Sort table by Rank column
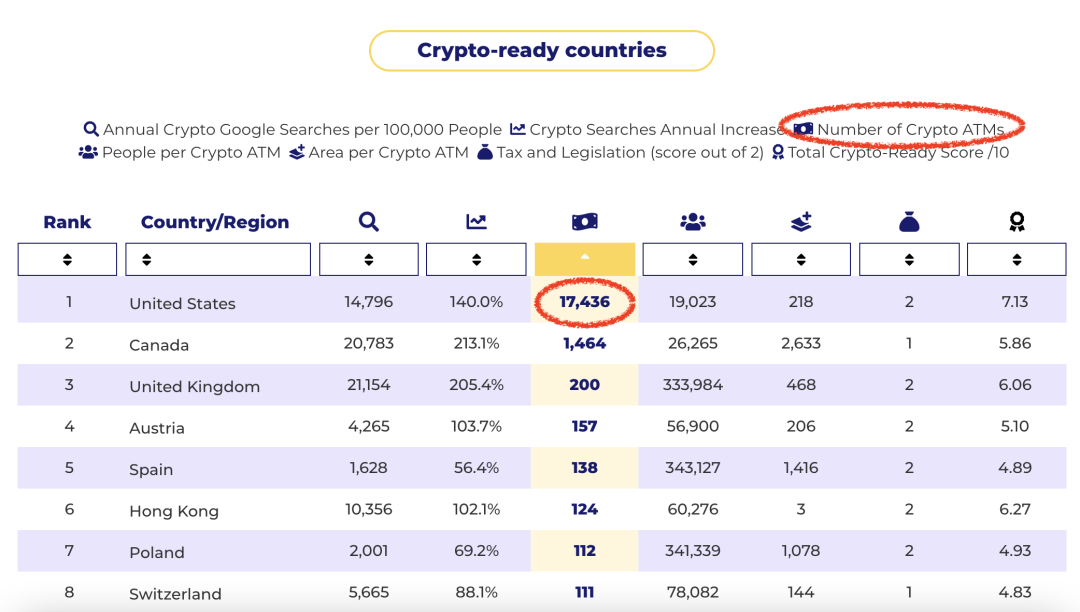 67,260
